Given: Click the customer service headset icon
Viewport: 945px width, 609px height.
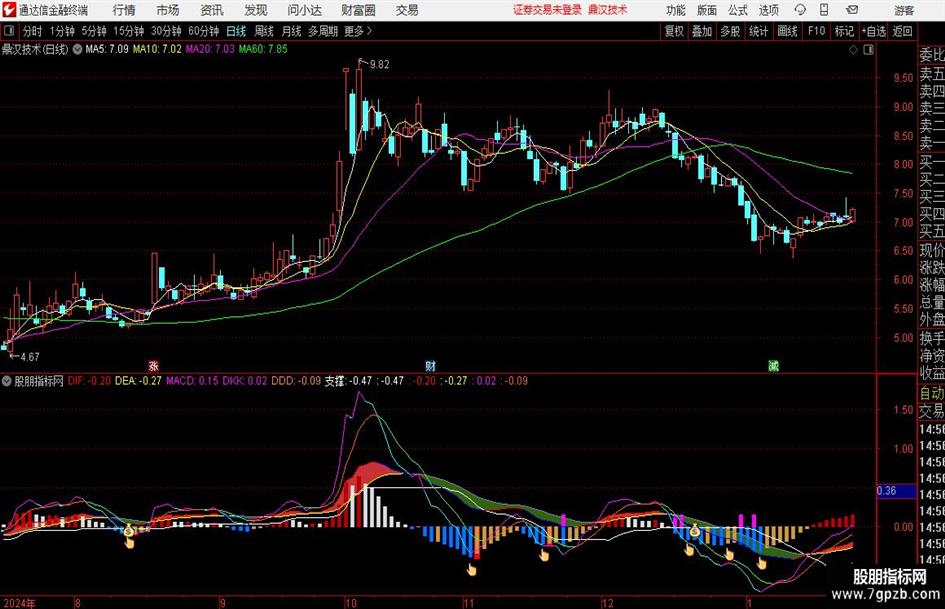Looking at the screenshot, I should tap(800, 10).
